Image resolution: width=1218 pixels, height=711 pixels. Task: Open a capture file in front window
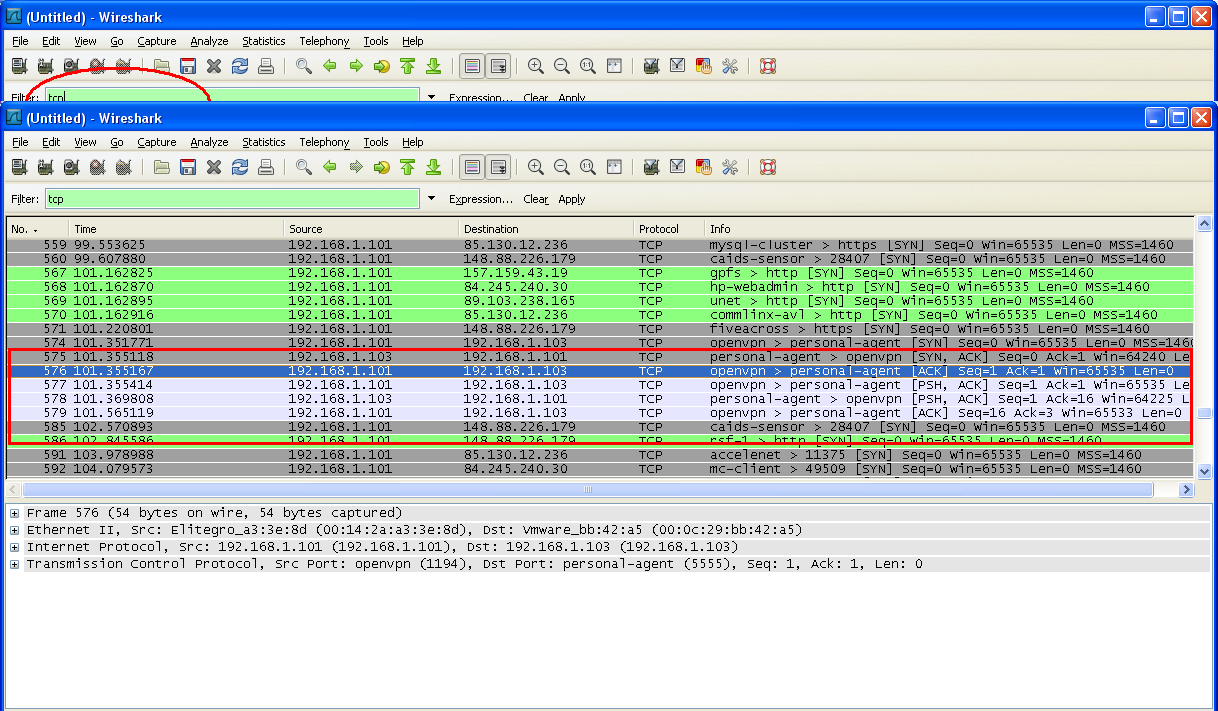(x=161, y=167)
